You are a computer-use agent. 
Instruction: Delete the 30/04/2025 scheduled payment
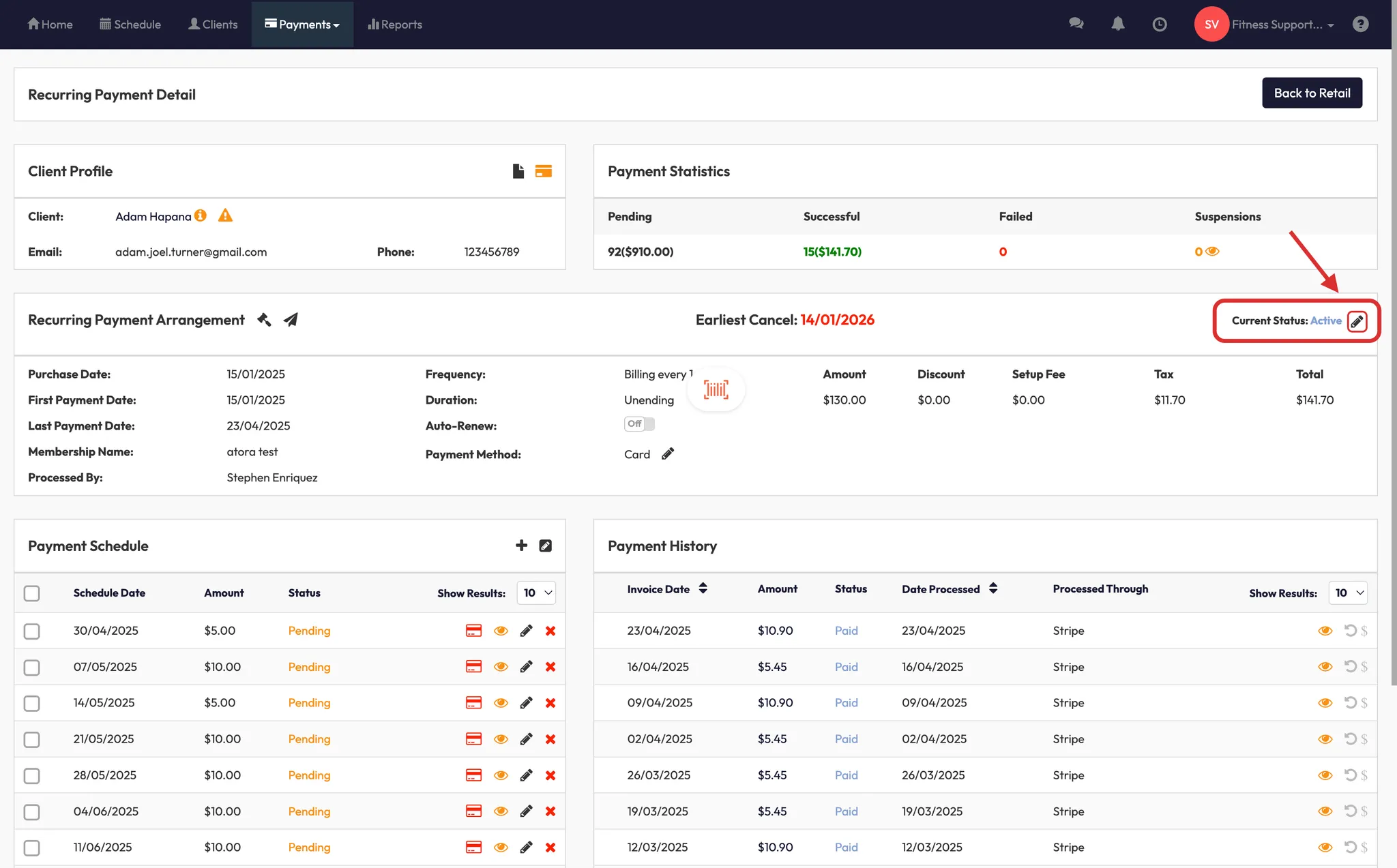pyautogui.click(x=550, y=631)
